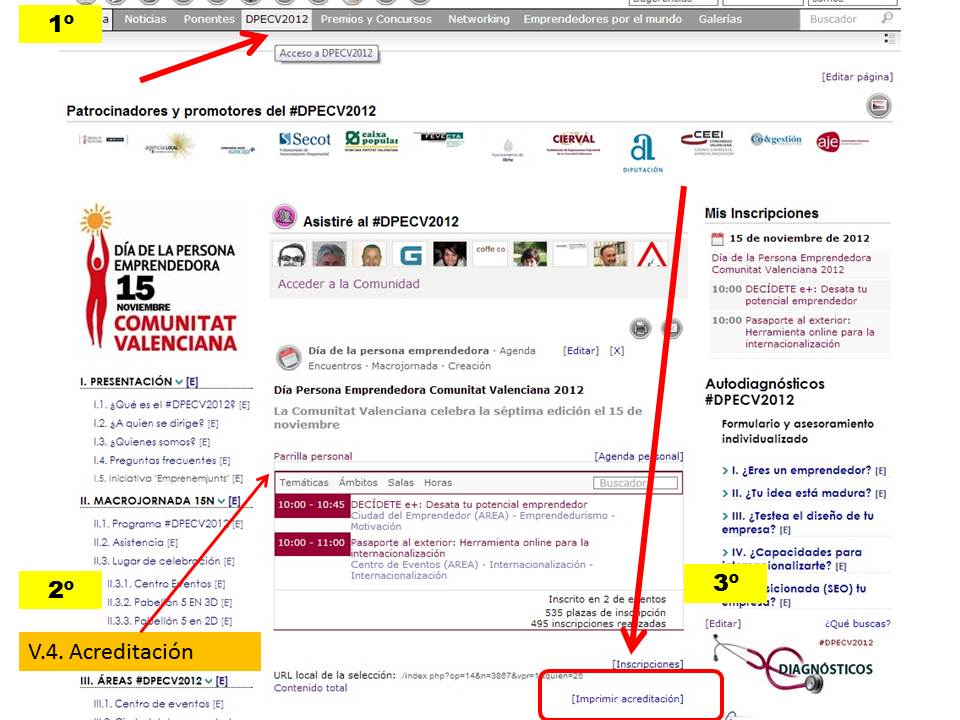
Task: Click the Imprimir acreditación link
Action: tap(627, 699)
